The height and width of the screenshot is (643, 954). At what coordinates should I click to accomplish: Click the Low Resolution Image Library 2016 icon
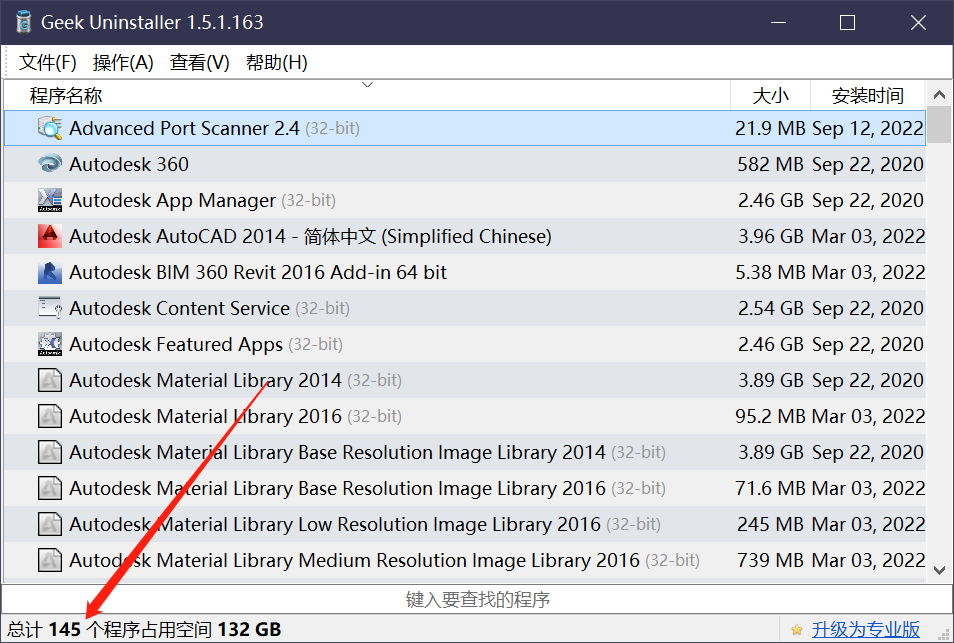point(50,524)
